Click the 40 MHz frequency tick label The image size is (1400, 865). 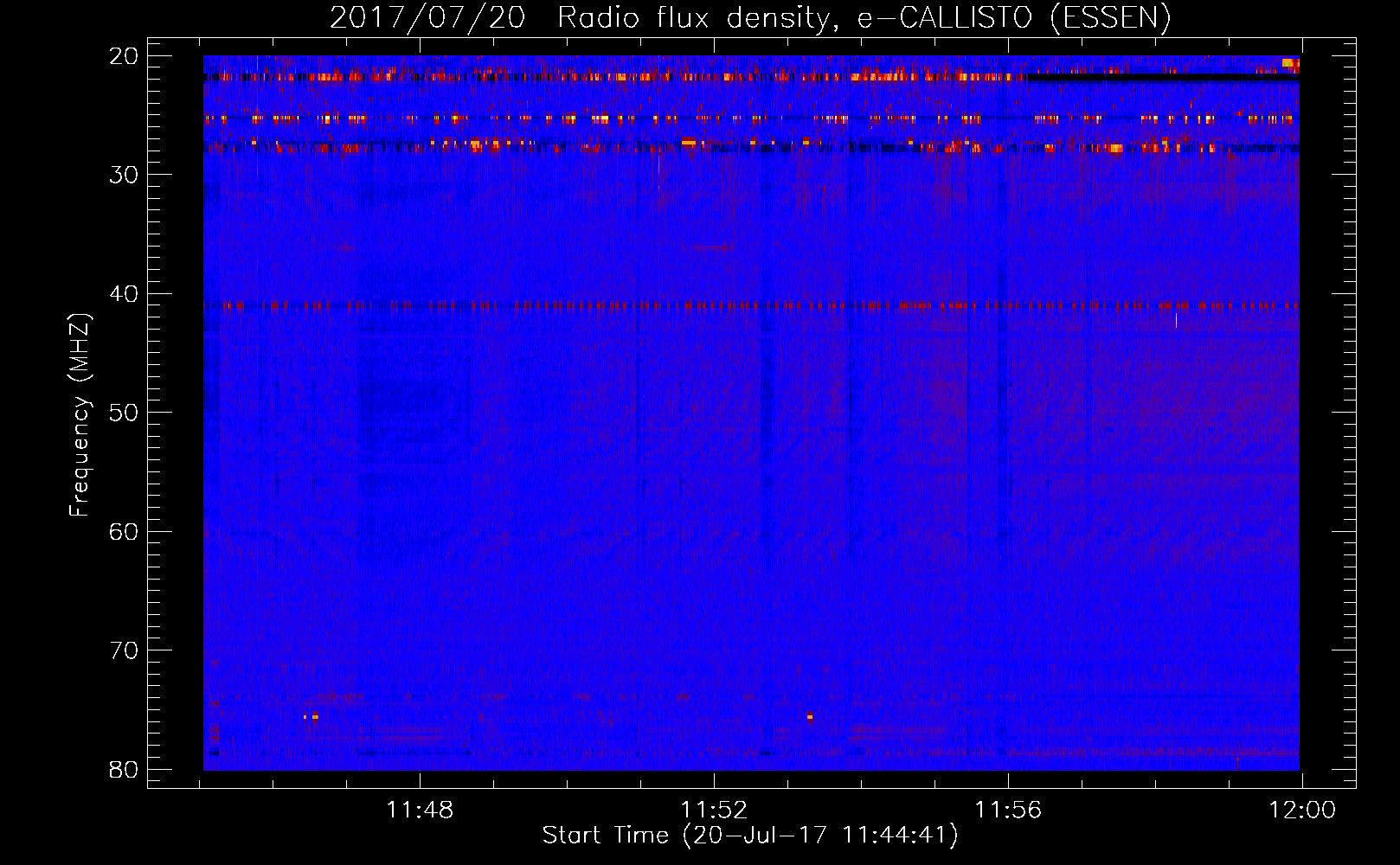tap(124, 294)
